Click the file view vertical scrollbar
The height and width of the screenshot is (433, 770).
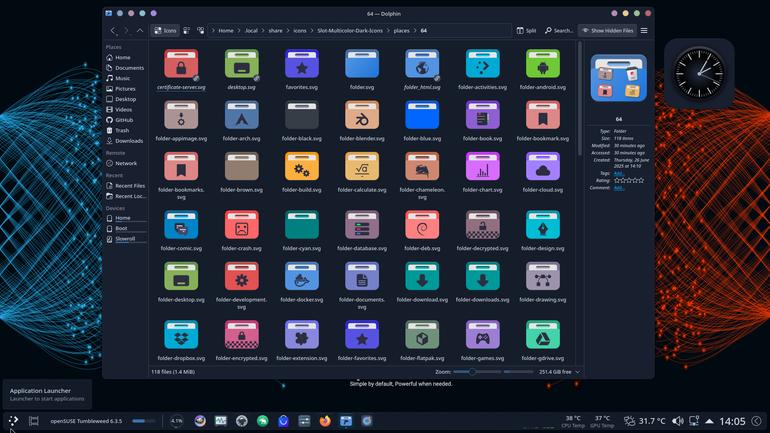pos(580,99)
